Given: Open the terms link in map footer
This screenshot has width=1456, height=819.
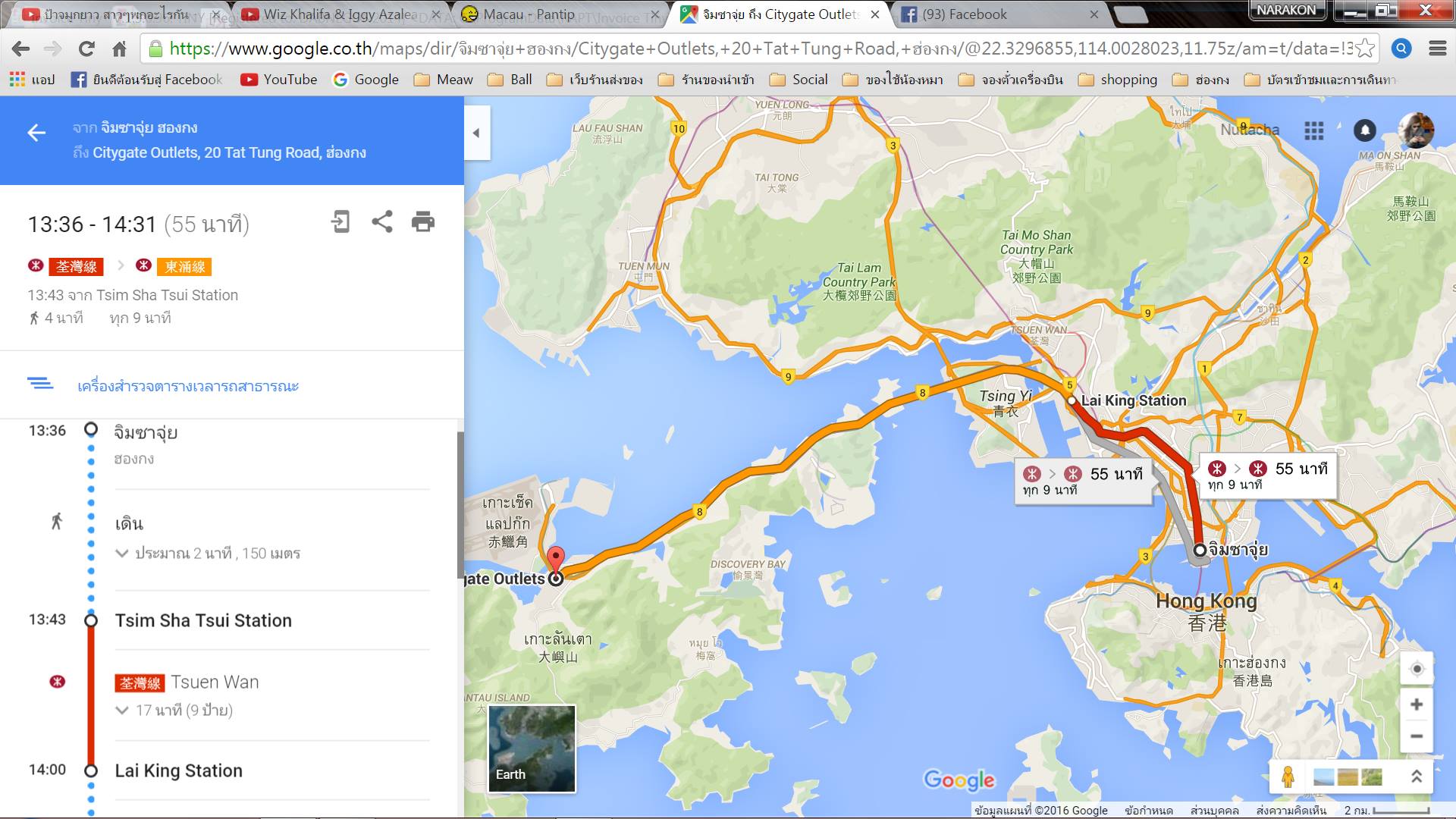Looking at the screenshot, I should pyautogui.click(x=1149, y=811).
